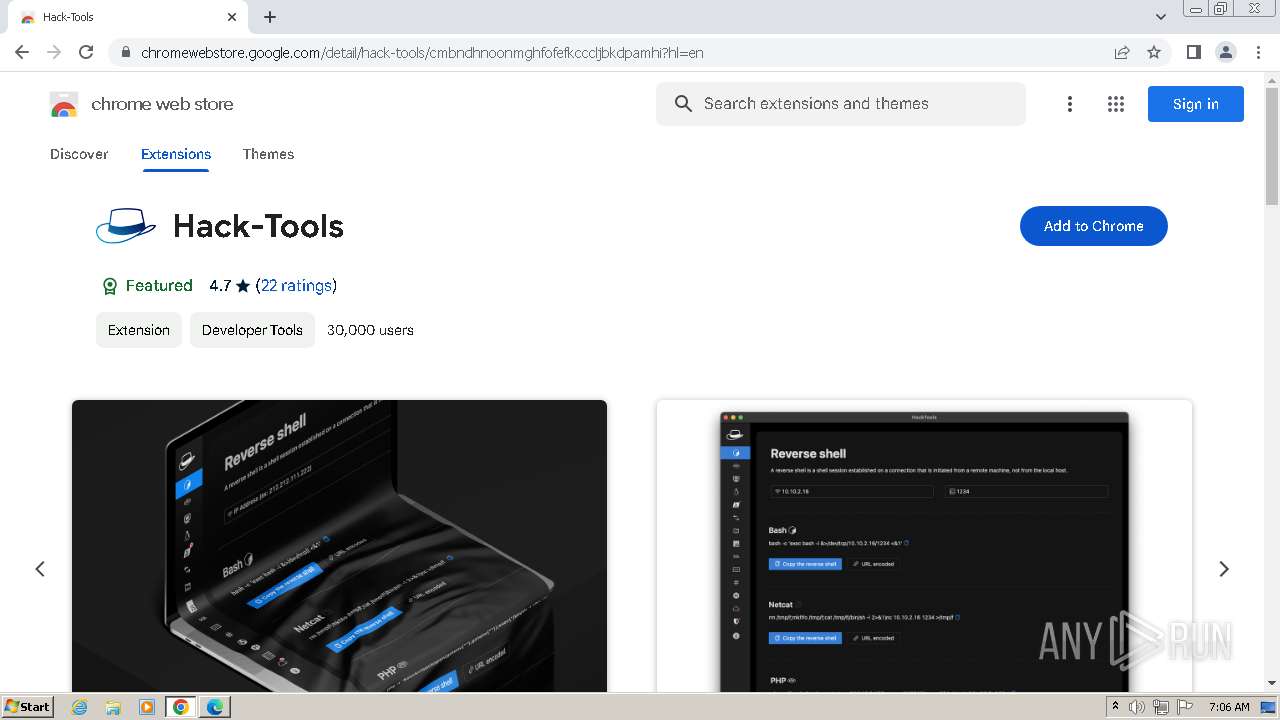This screenshot has height=720, width=1280.
Task: Click the volume speaker tray icon
Action: pos(1137,707)
